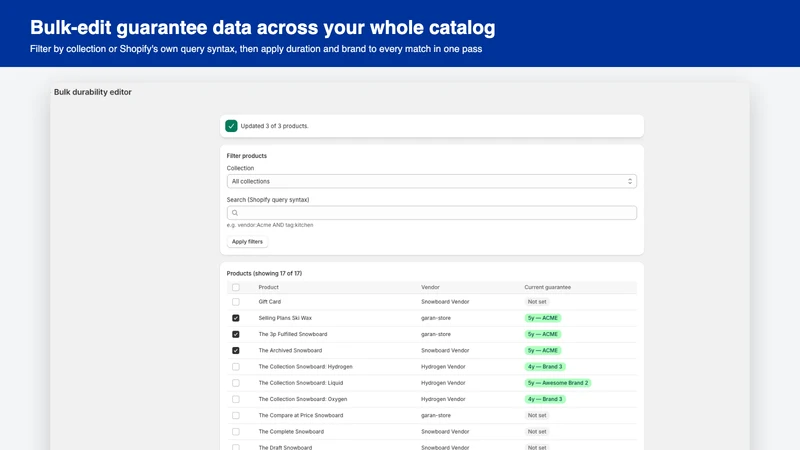Click the Apply filters button
Viewport: 800px width, 450px height.
click(247, 242)
